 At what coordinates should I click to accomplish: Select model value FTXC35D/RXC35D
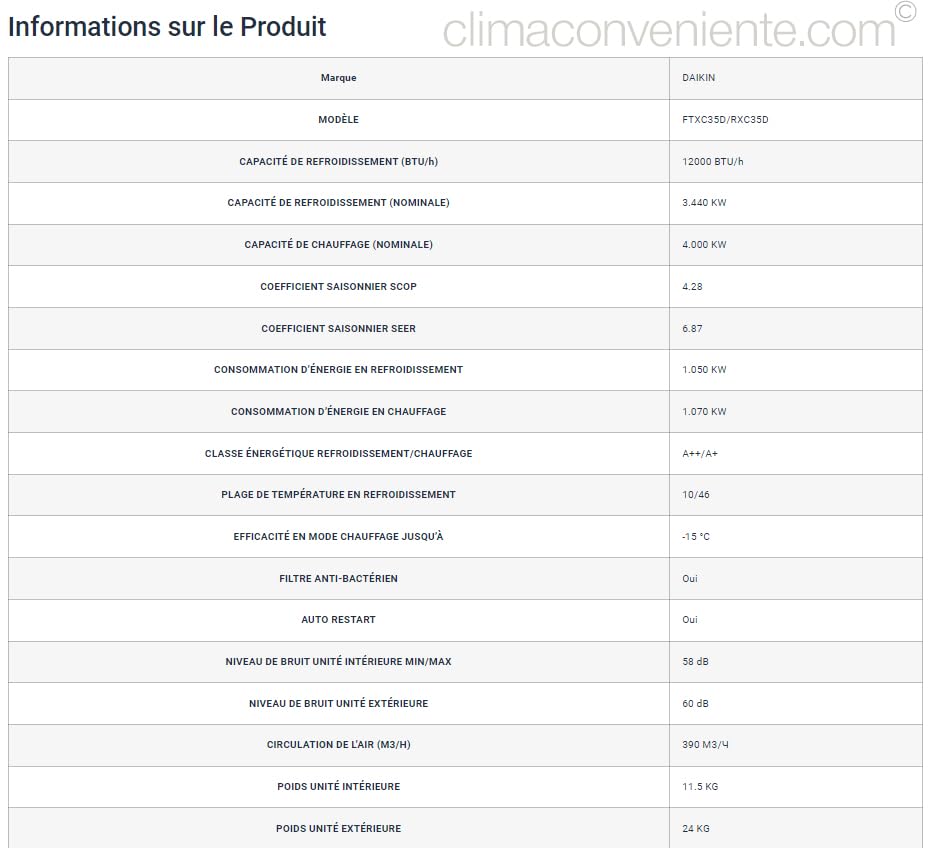(x=725, y=120)
